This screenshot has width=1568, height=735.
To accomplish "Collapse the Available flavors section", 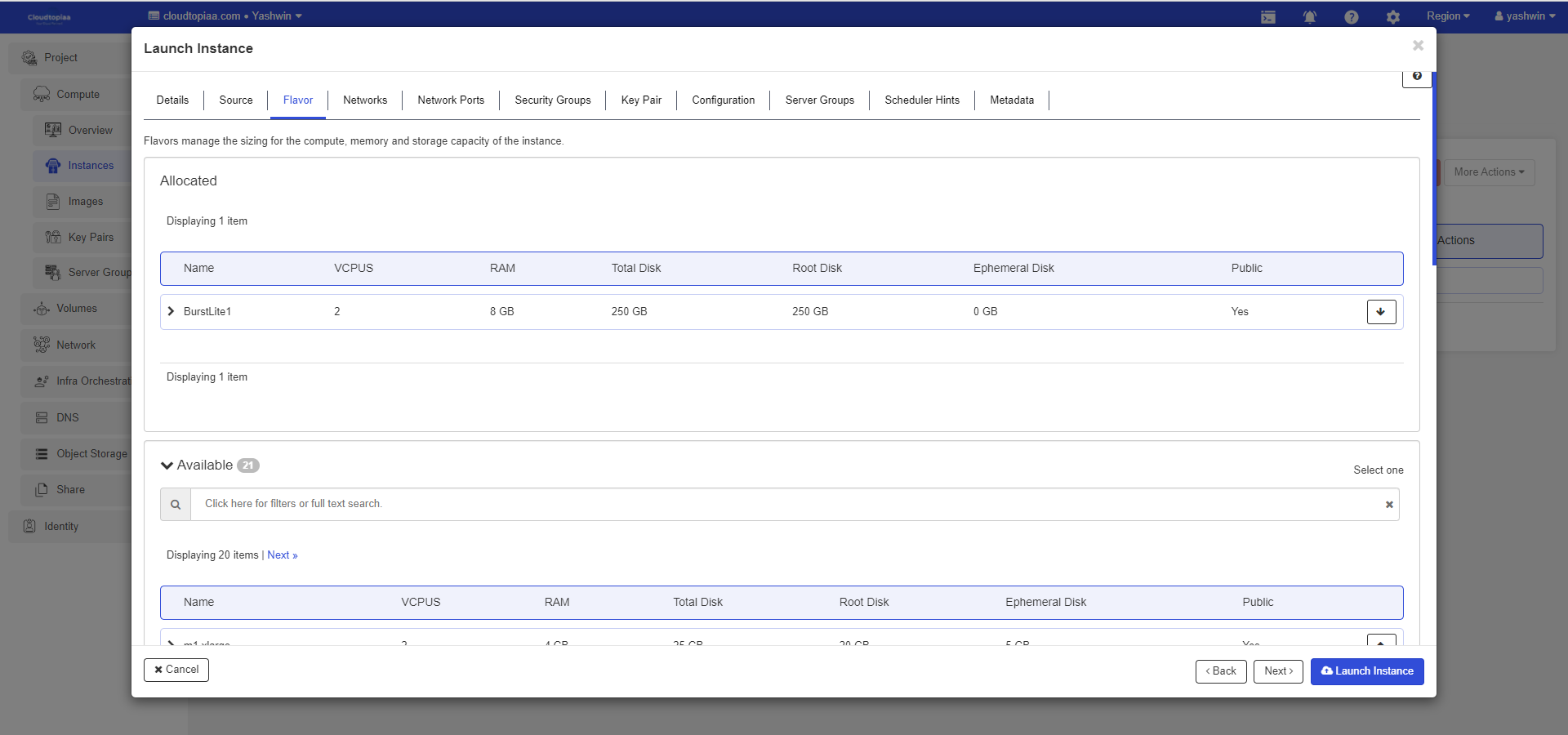I will [167, 465].
